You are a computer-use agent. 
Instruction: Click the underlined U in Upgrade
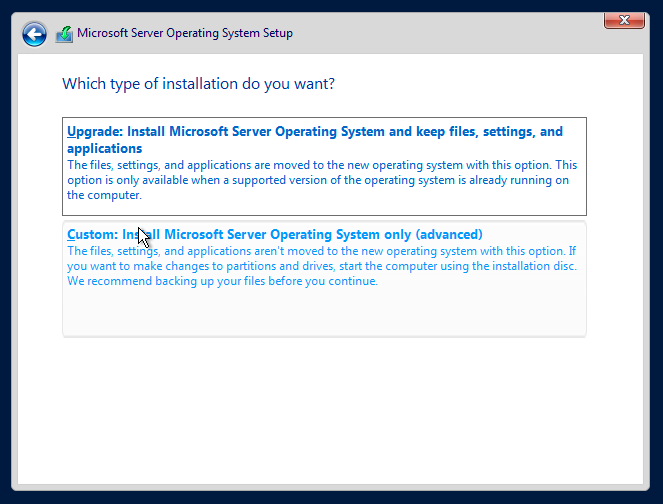(x=71, y=131)
